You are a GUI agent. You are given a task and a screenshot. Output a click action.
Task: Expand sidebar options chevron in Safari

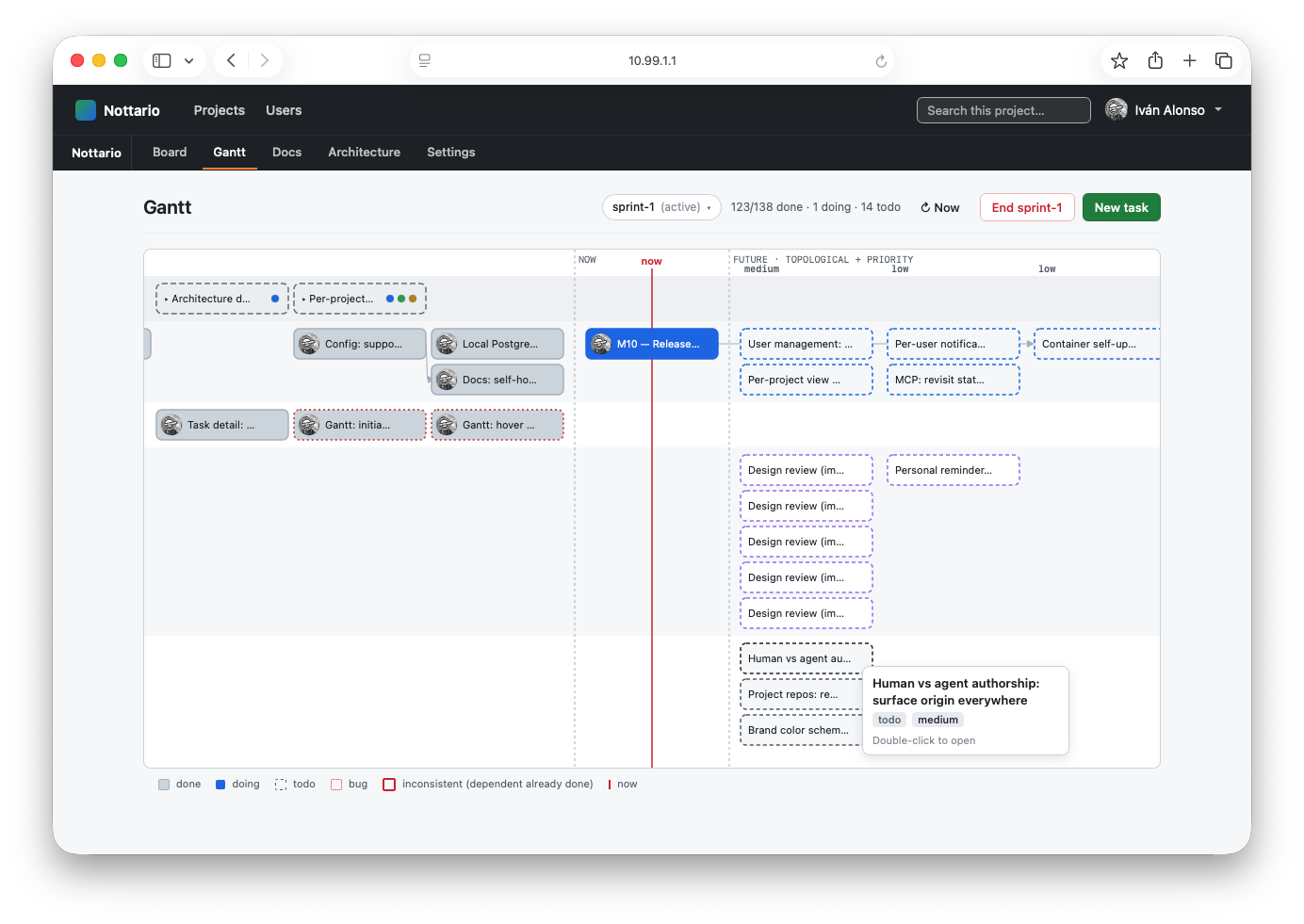(189, 60)
